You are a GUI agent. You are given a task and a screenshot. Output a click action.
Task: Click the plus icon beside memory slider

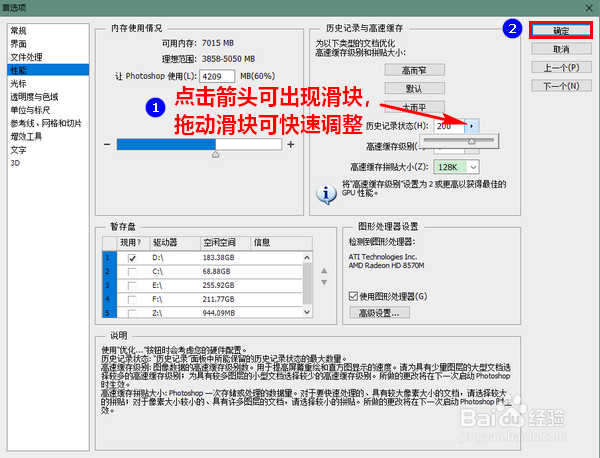[291, 144]
